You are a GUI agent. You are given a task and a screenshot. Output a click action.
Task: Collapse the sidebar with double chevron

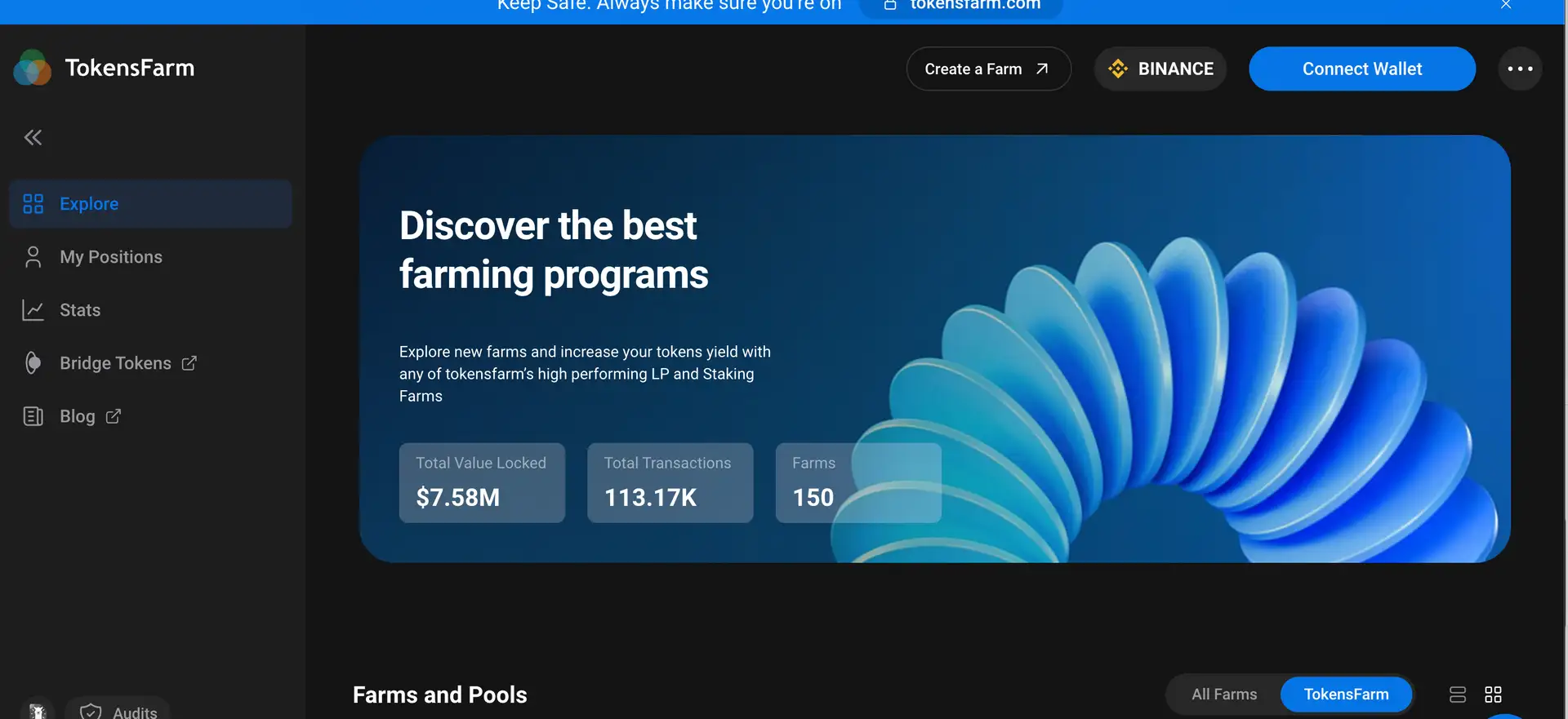[33, 137]
